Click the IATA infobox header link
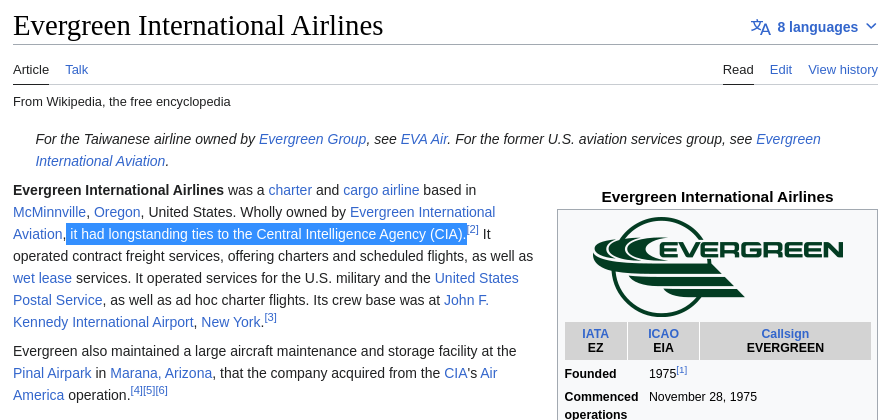The height and width of the screenshot is (420, 895). (x=596, y=334)
